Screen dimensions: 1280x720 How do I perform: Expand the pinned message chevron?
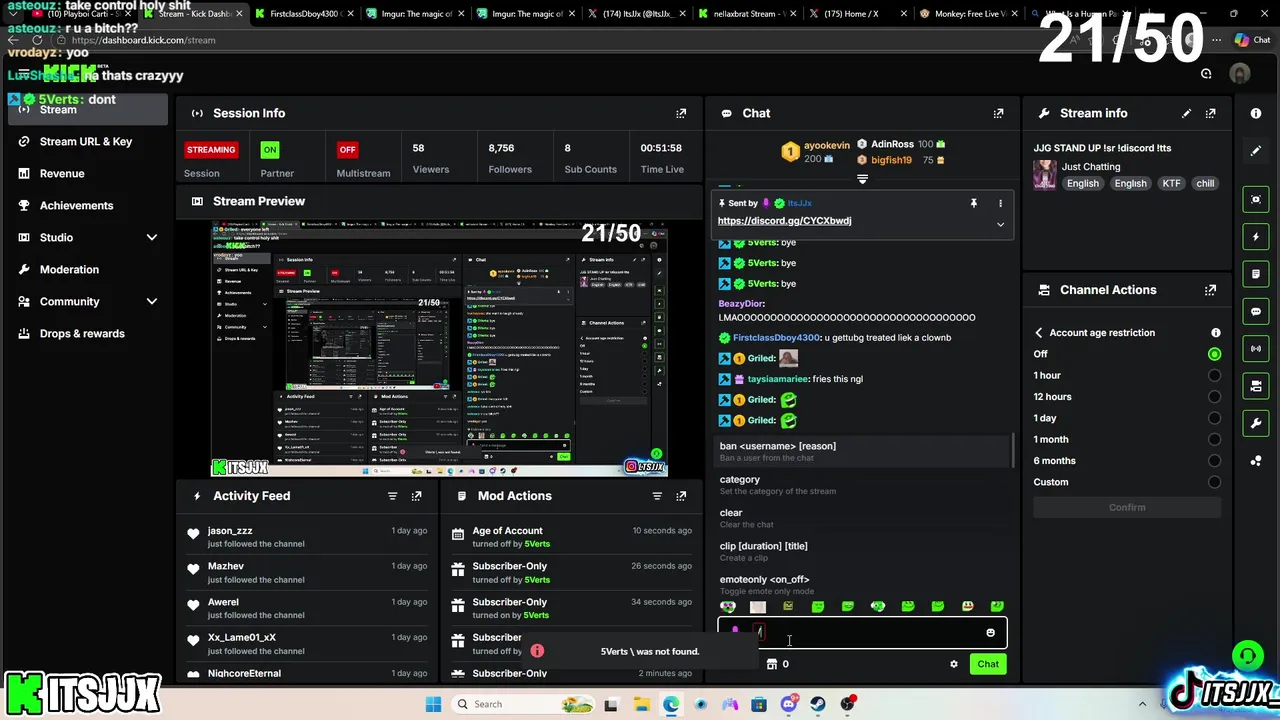[1000, 224]
